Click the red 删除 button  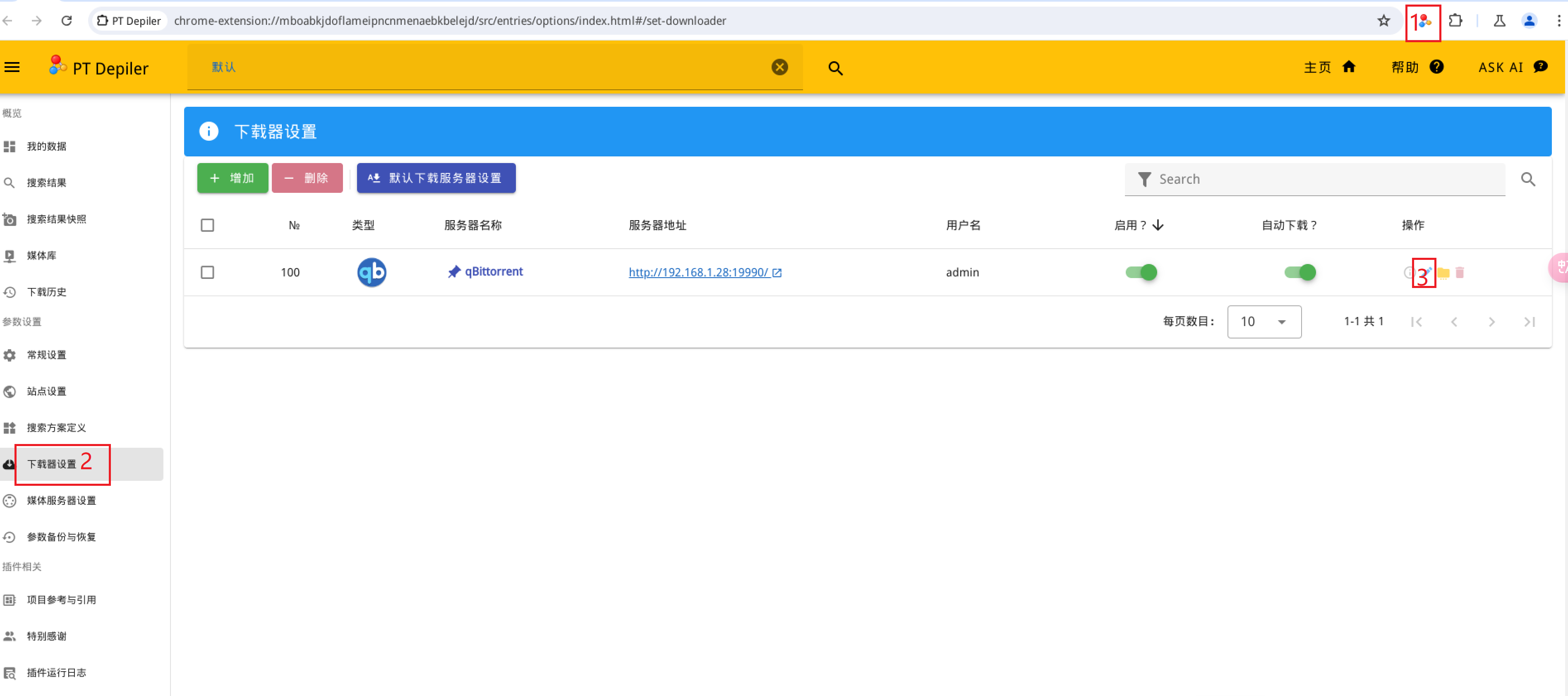(x=307, y=178)
